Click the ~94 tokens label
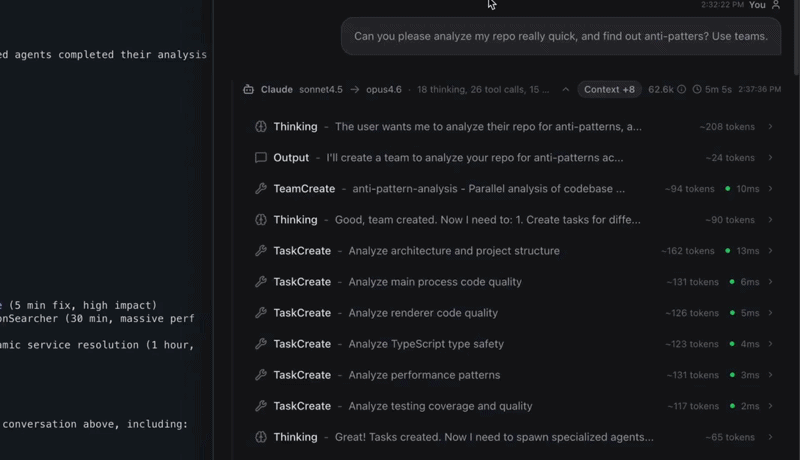 point(689,189)
